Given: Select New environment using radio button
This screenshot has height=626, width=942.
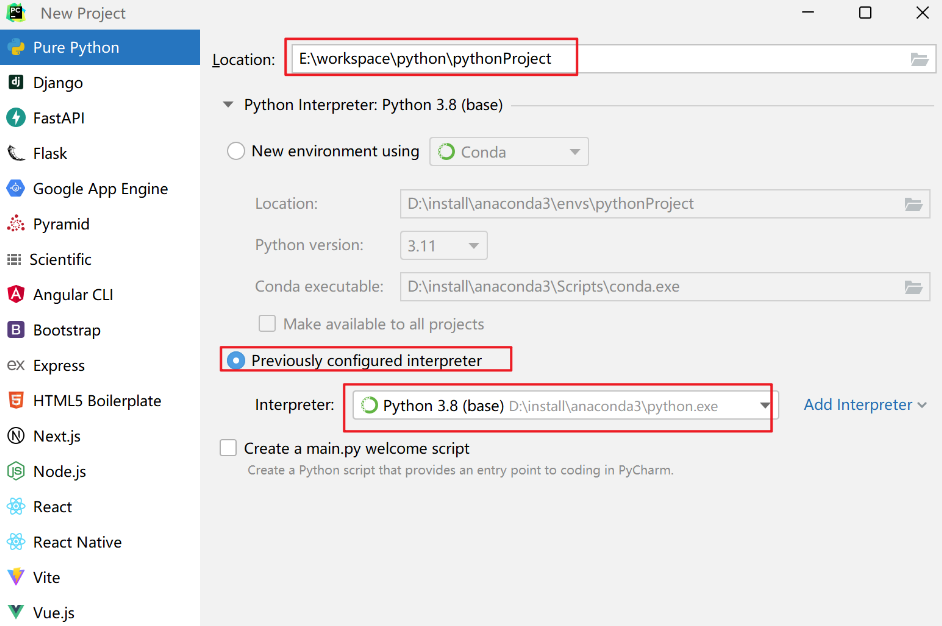Looking at the screenshot, I should (236, 151).
